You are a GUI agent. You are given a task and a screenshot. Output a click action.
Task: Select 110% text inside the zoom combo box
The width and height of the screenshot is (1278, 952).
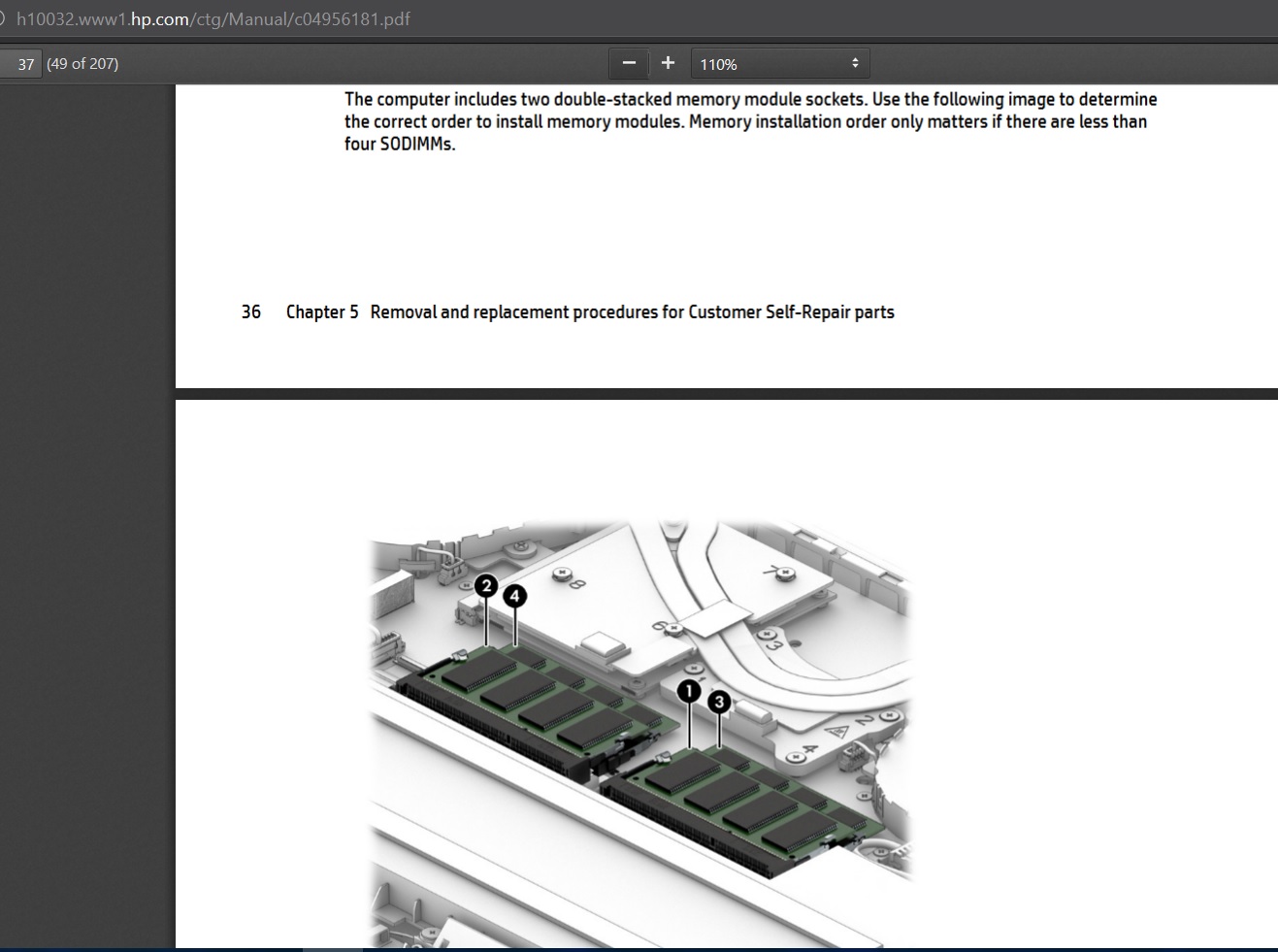[x=718, y=64]
